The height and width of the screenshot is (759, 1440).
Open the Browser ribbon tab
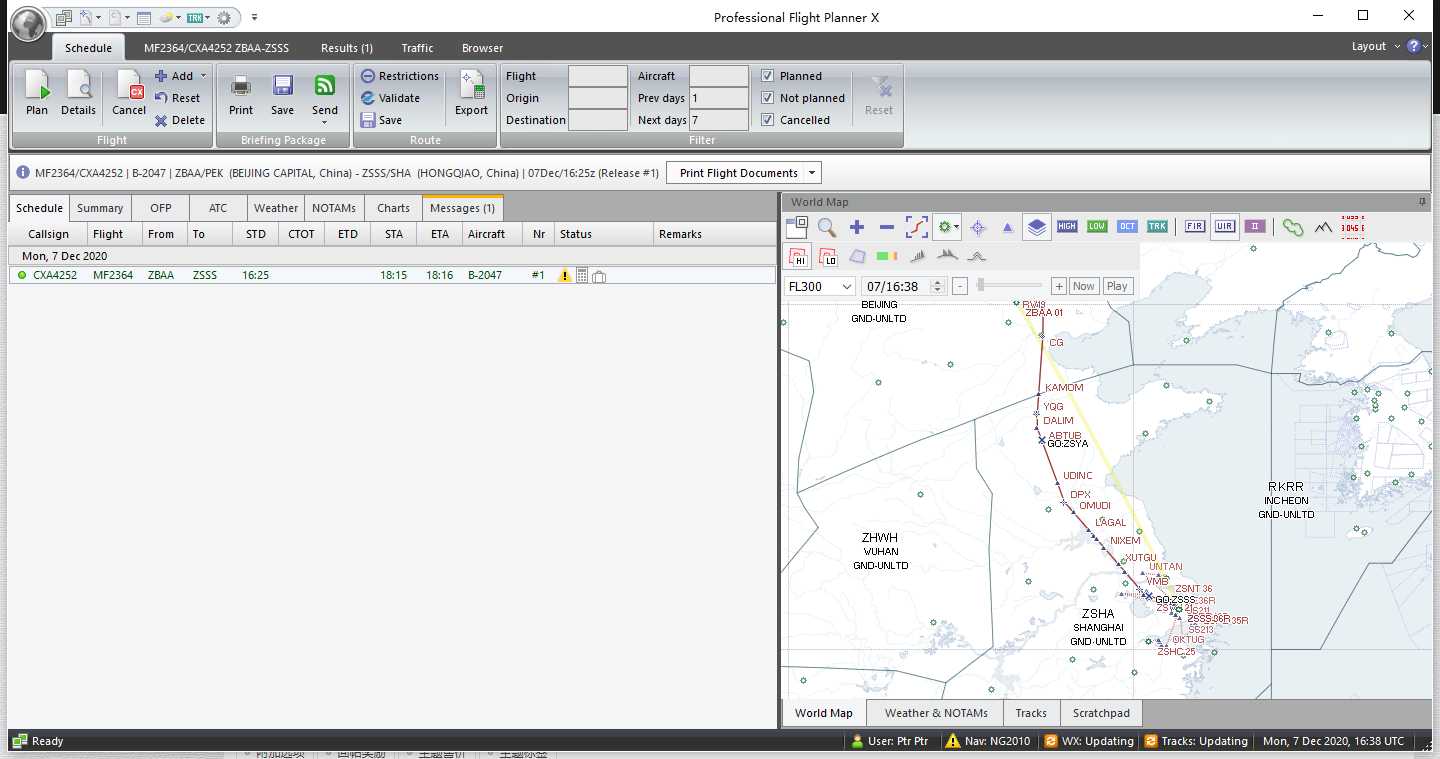coord(482,48)
